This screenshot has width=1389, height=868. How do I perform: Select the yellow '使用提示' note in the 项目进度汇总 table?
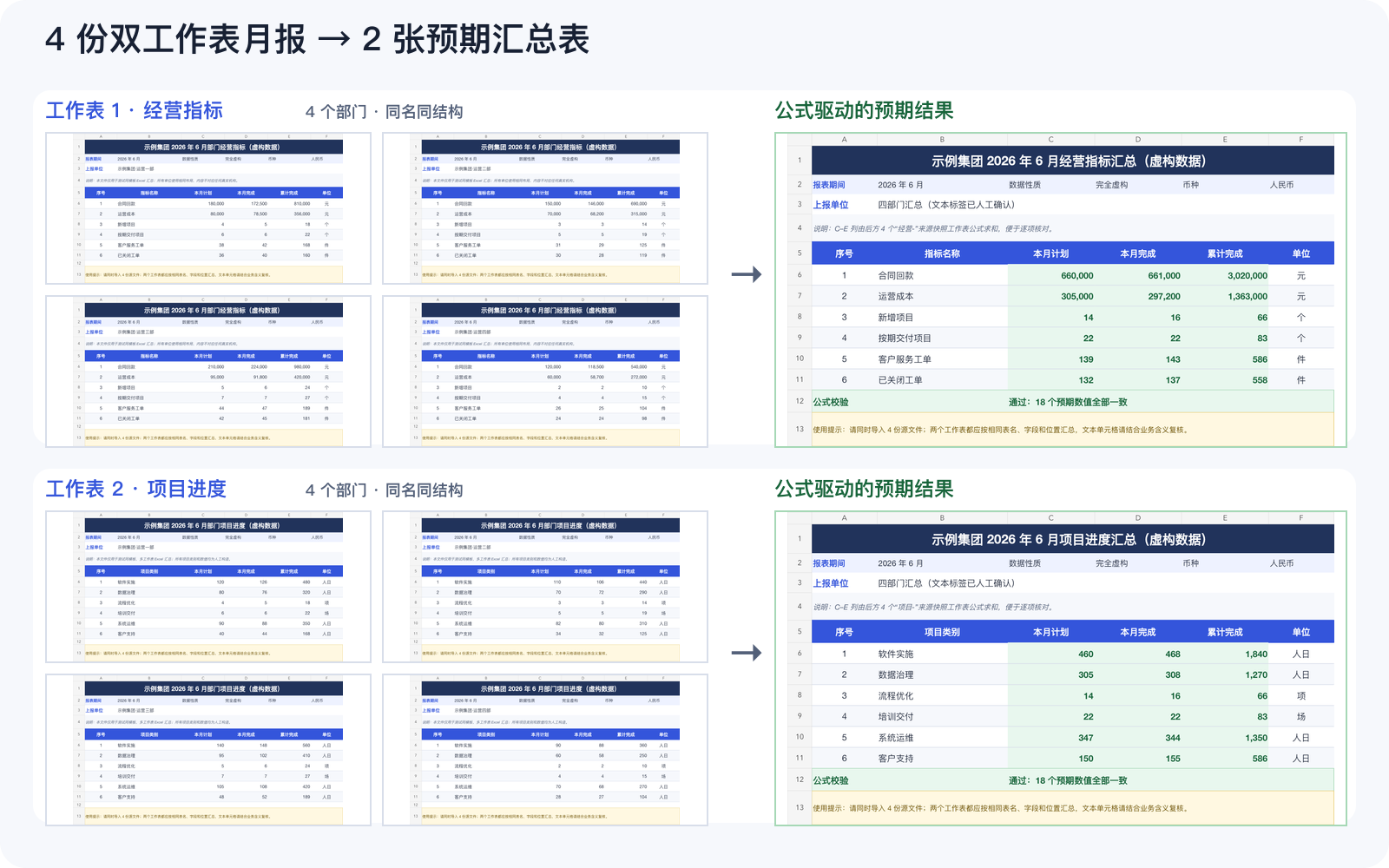1072,808
